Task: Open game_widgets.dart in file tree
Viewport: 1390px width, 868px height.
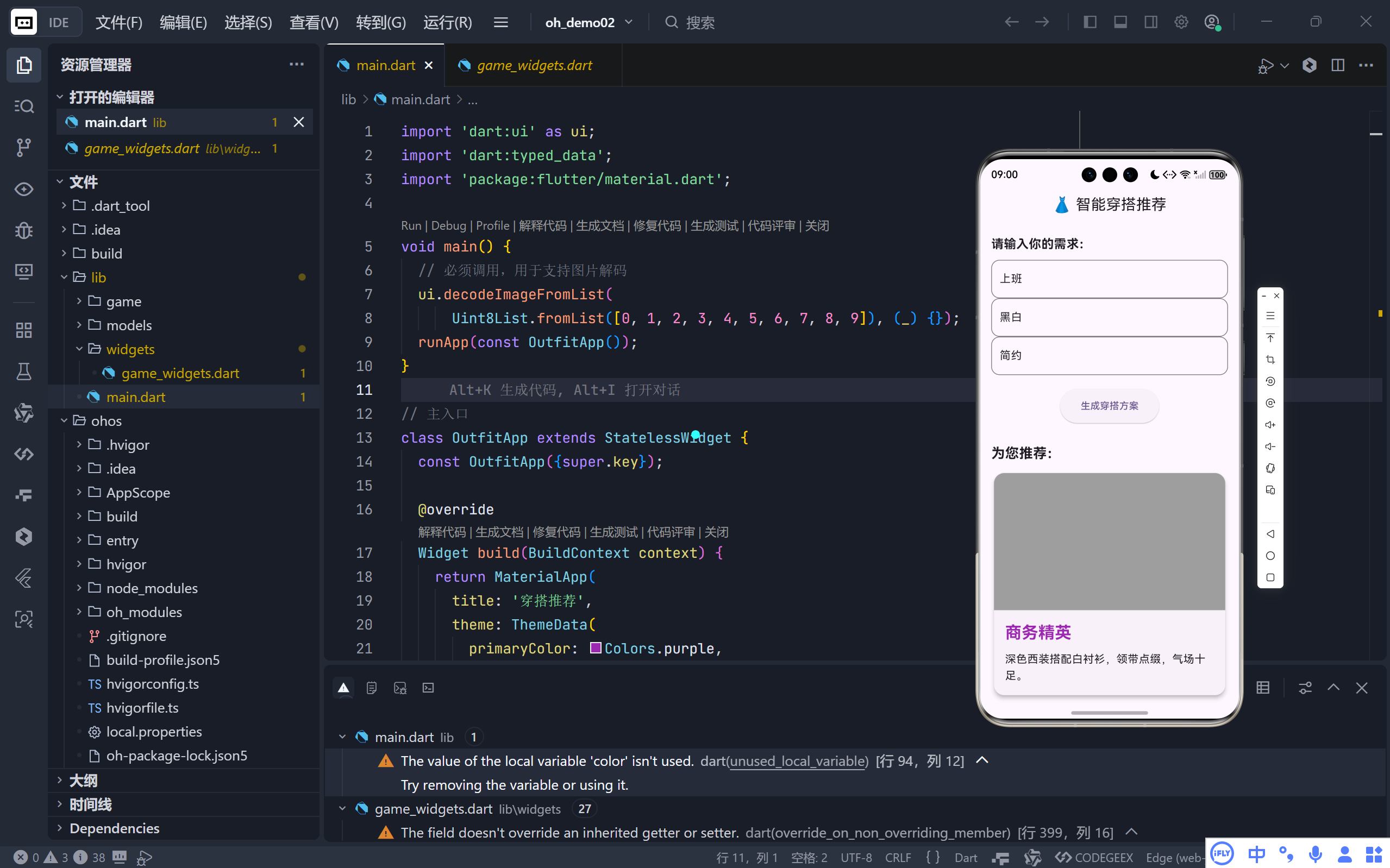Action: pos(180,373)
